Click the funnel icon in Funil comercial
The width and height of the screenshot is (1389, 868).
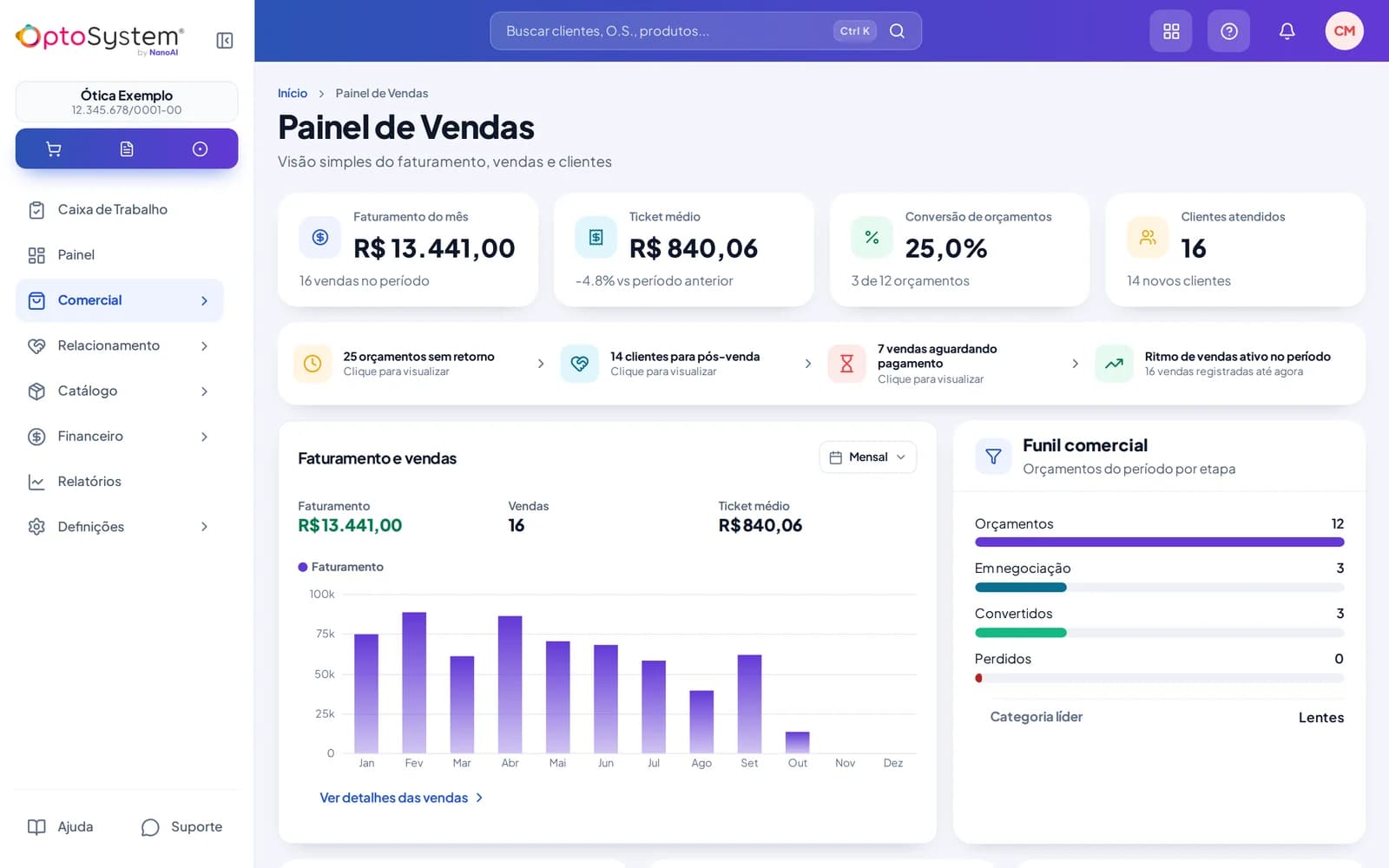(993, 457)
